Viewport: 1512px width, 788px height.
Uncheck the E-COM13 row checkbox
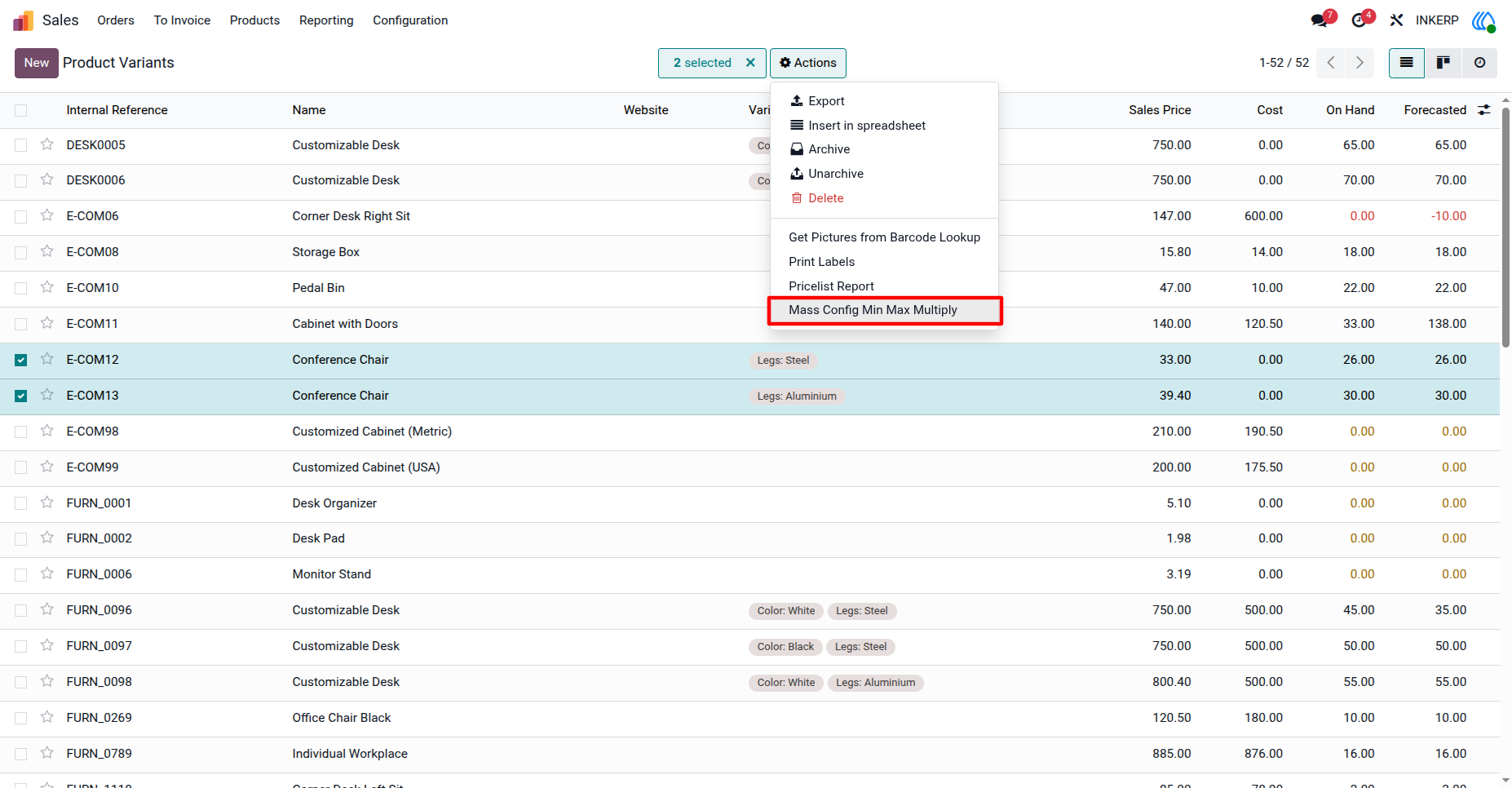(x=21, y=396)
